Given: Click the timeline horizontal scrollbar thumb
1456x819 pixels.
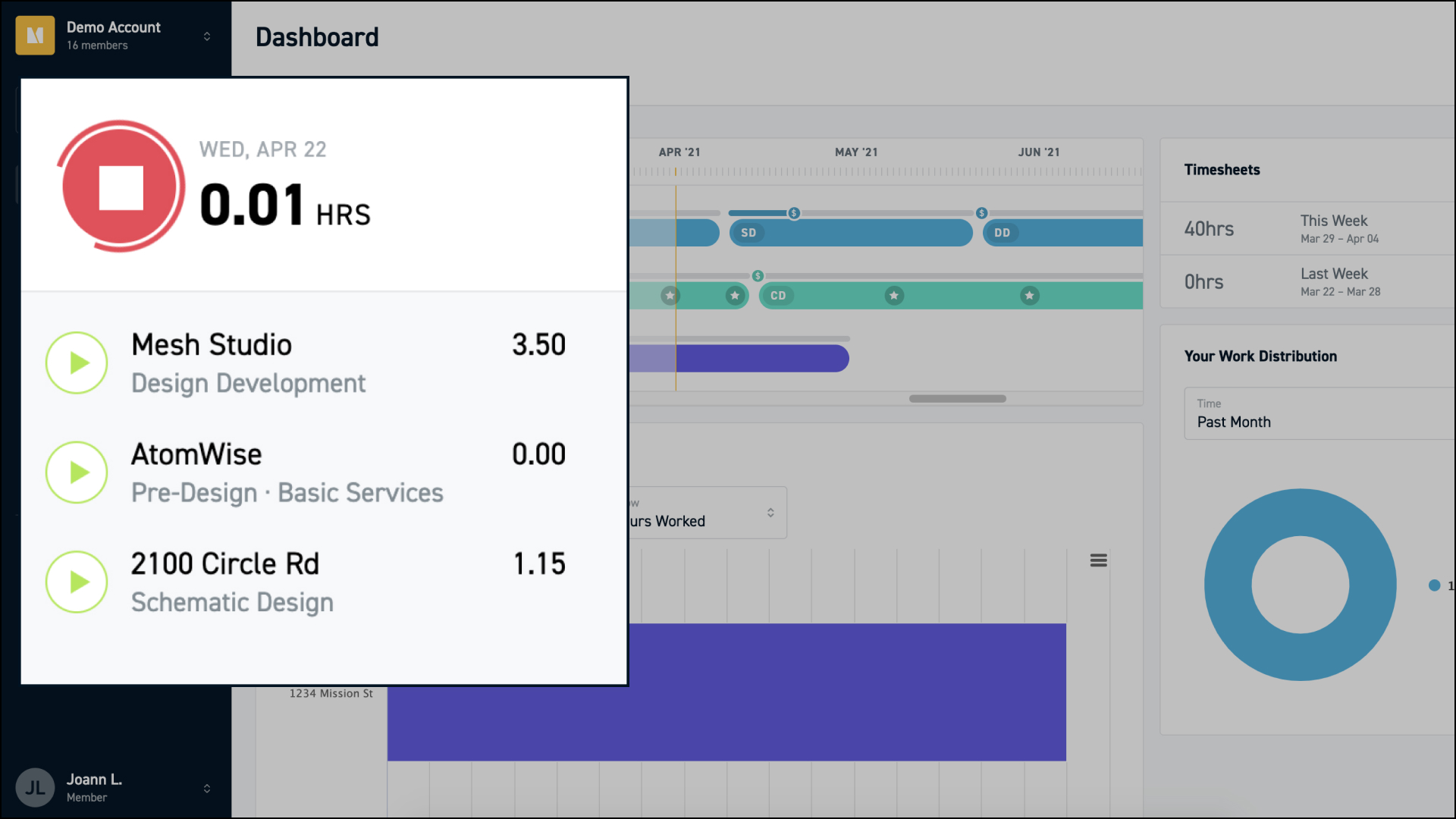Looking at the screenshot, I should (x=958, y=399).
